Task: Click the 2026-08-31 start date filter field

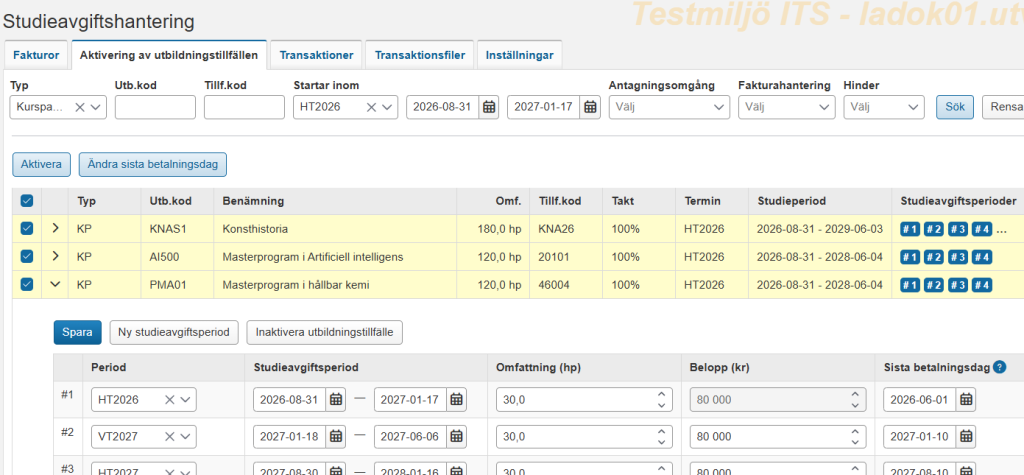Action: click(x=443, y=107)
